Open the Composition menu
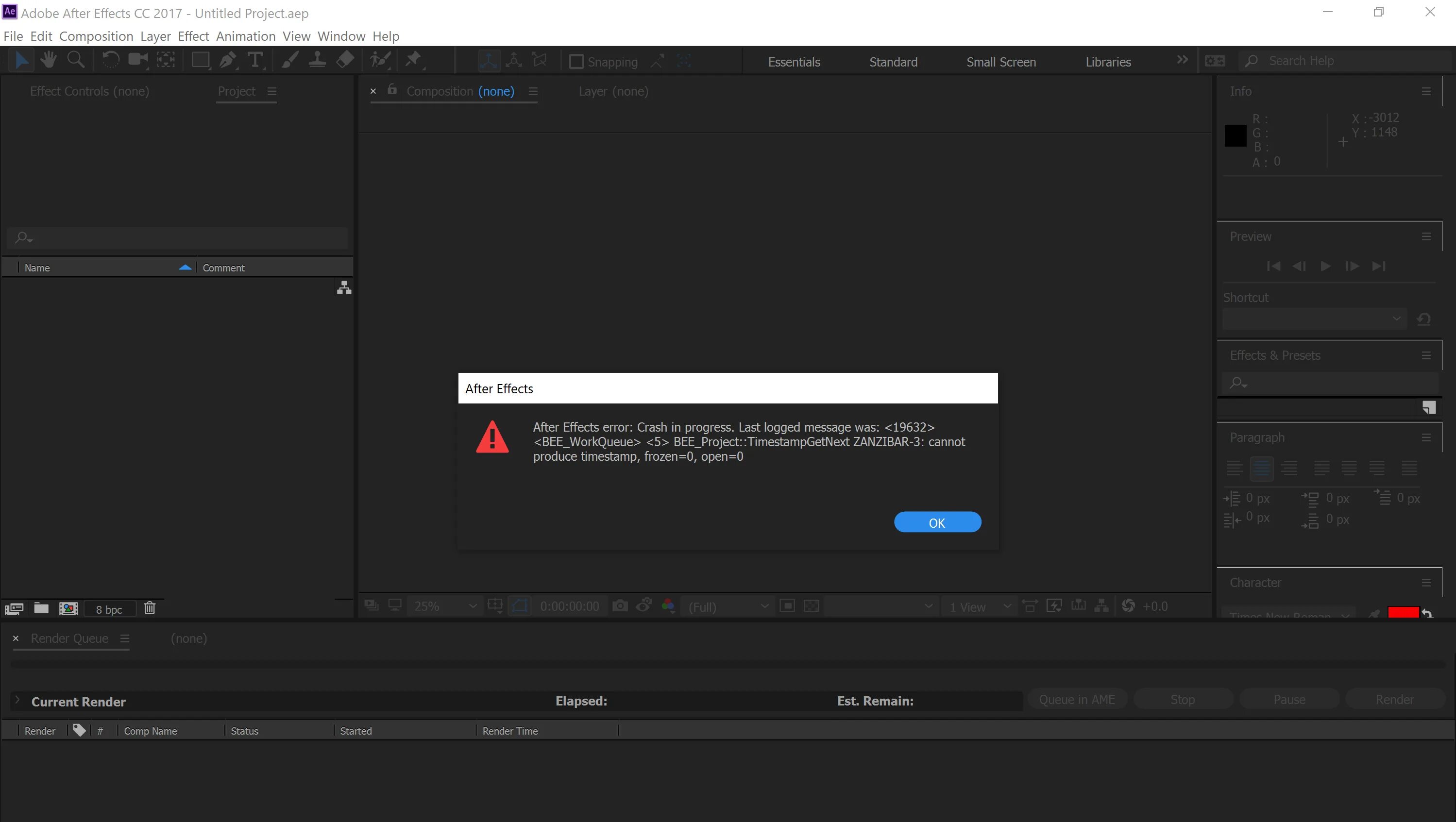Viewport: 1456px width, 822px height. [x=96, y=36]
